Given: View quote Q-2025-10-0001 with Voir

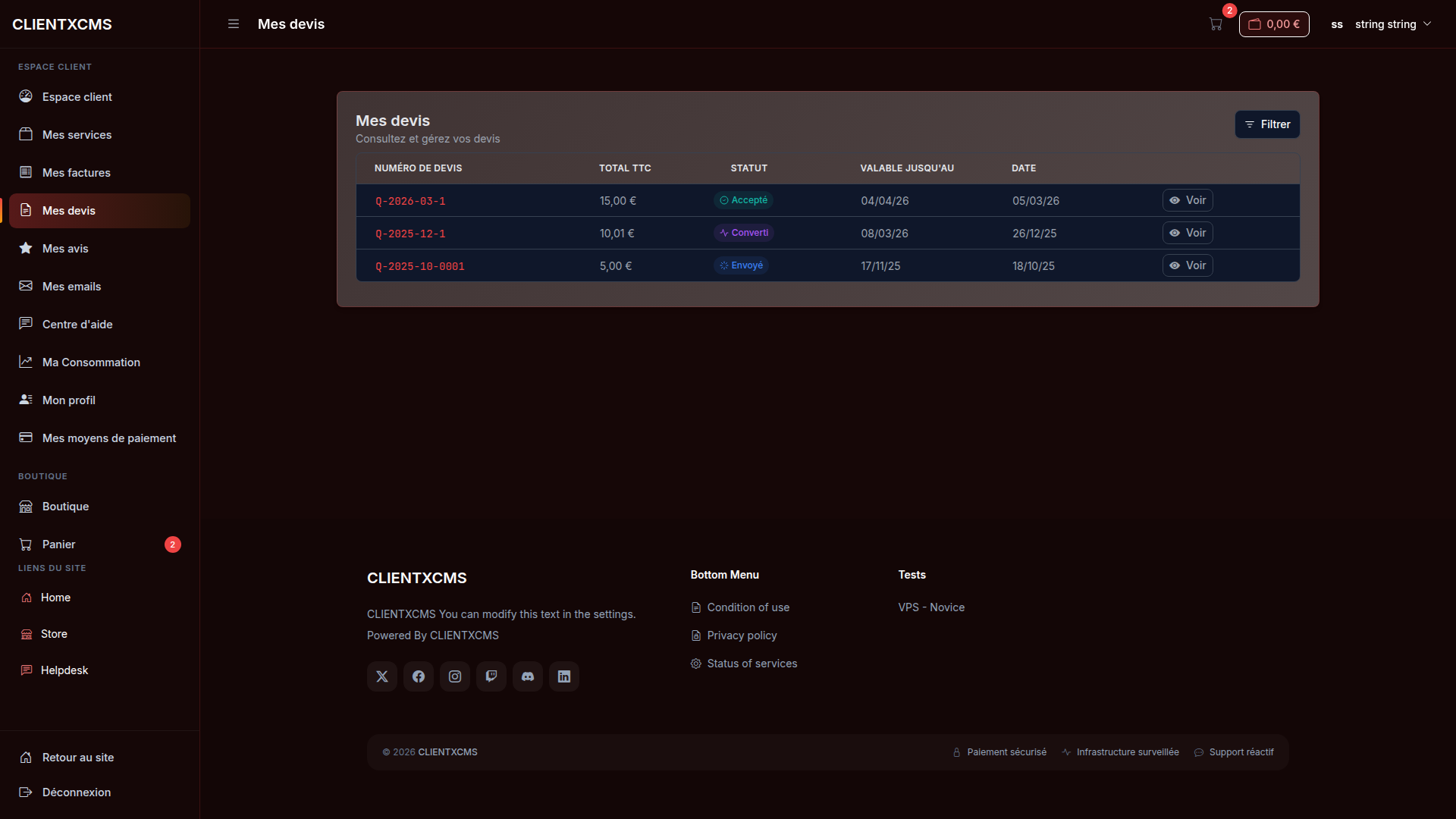Looking at the screenshot, I should [x=1188, y=265].
